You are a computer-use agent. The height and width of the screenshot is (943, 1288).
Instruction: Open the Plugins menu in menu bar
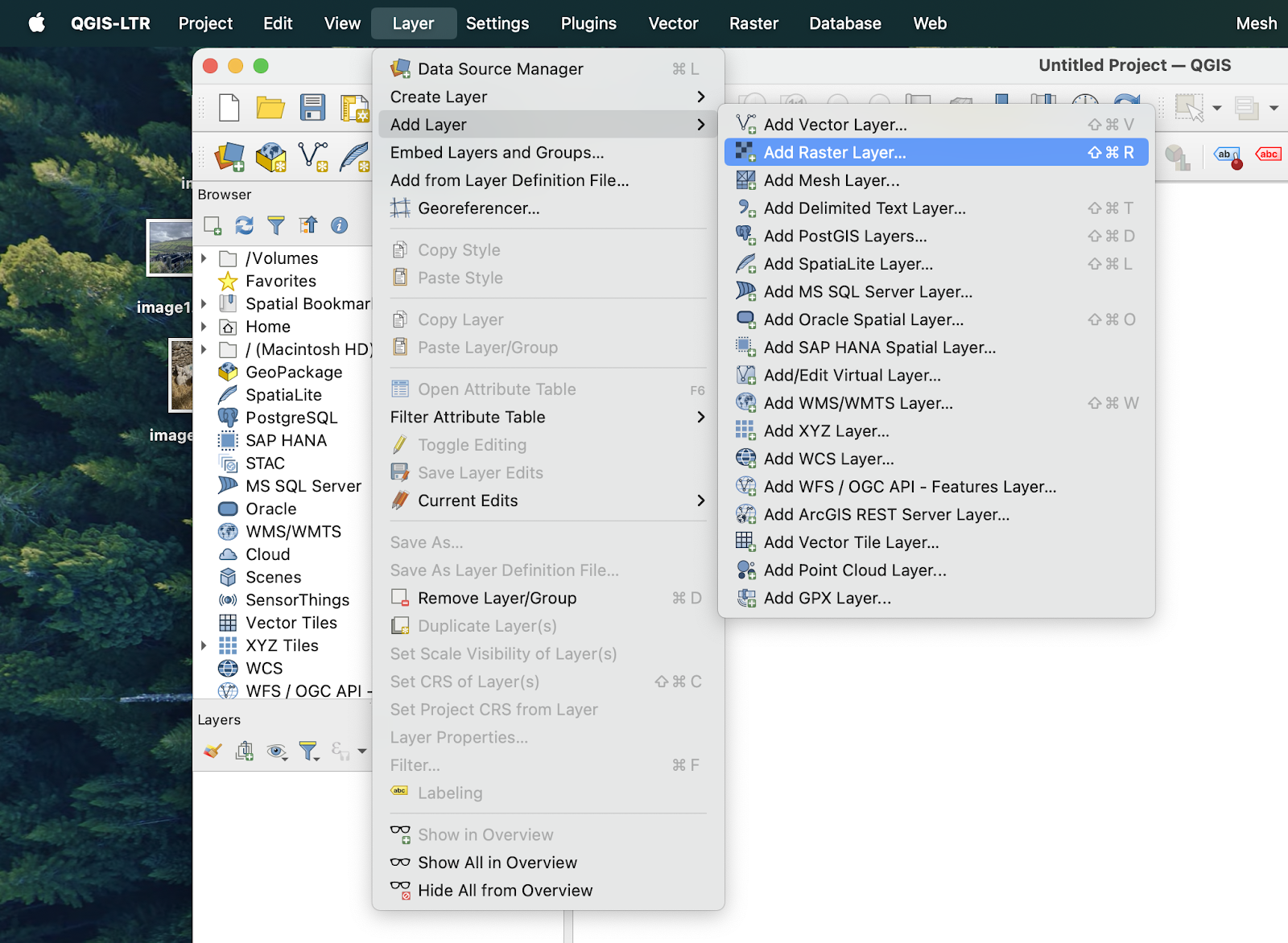(588, 23)
